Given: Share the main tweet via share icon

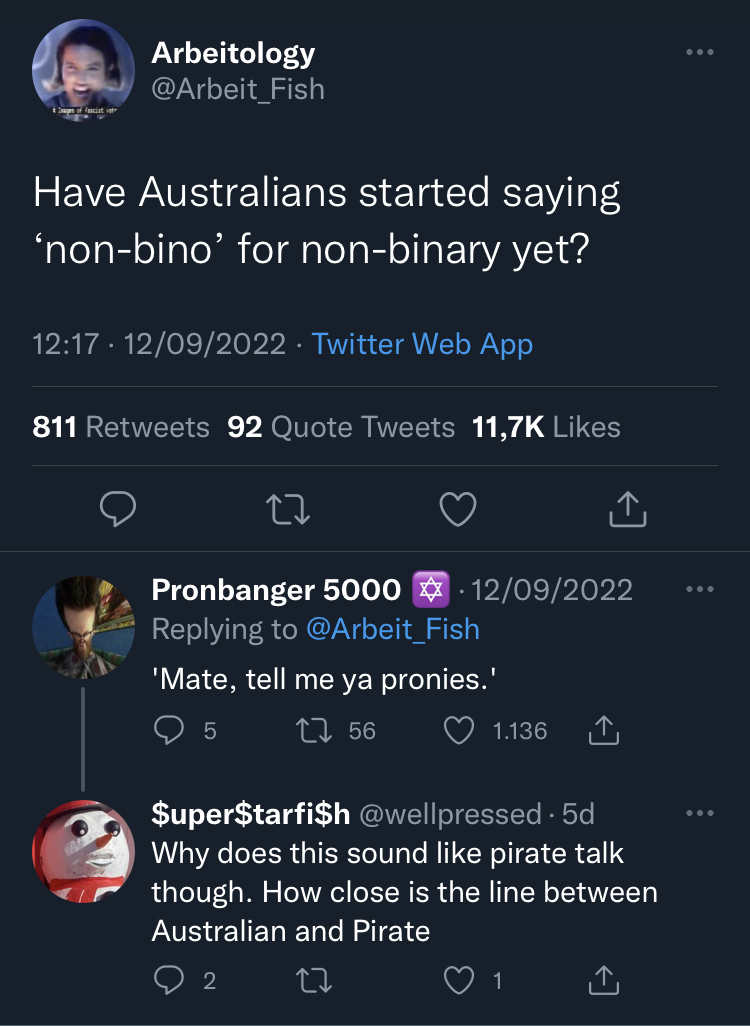Looking at the screenshot, I should point(627,508).
